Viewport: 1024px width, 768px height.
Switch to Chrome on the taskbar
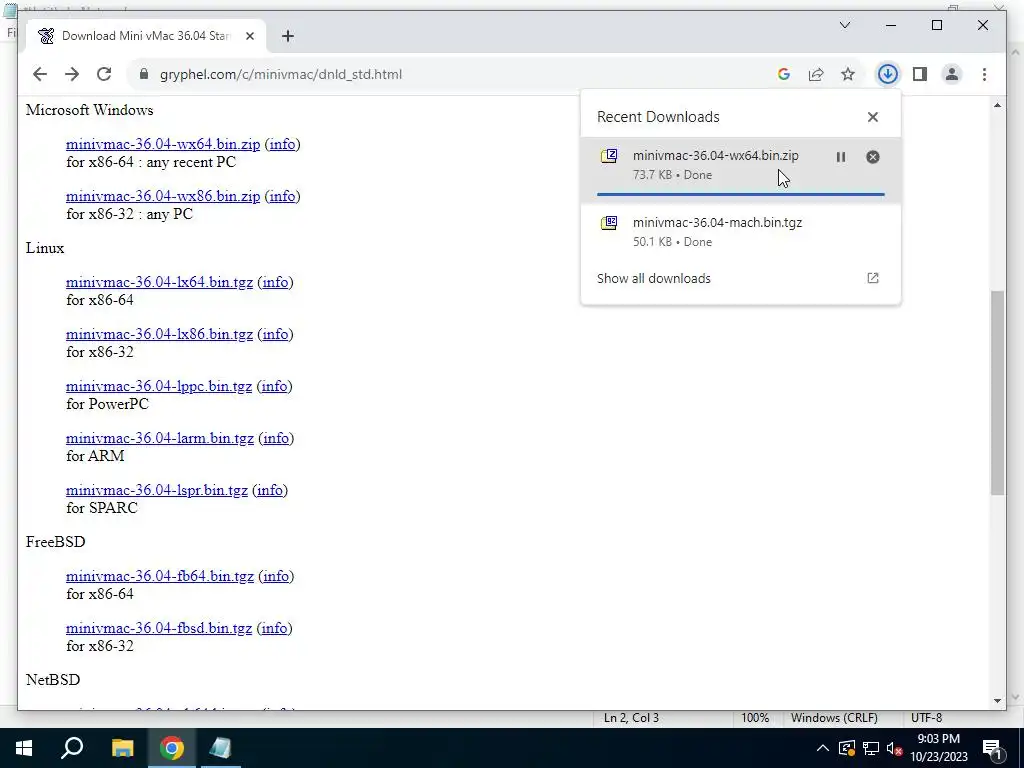click(x=172, y=748)
